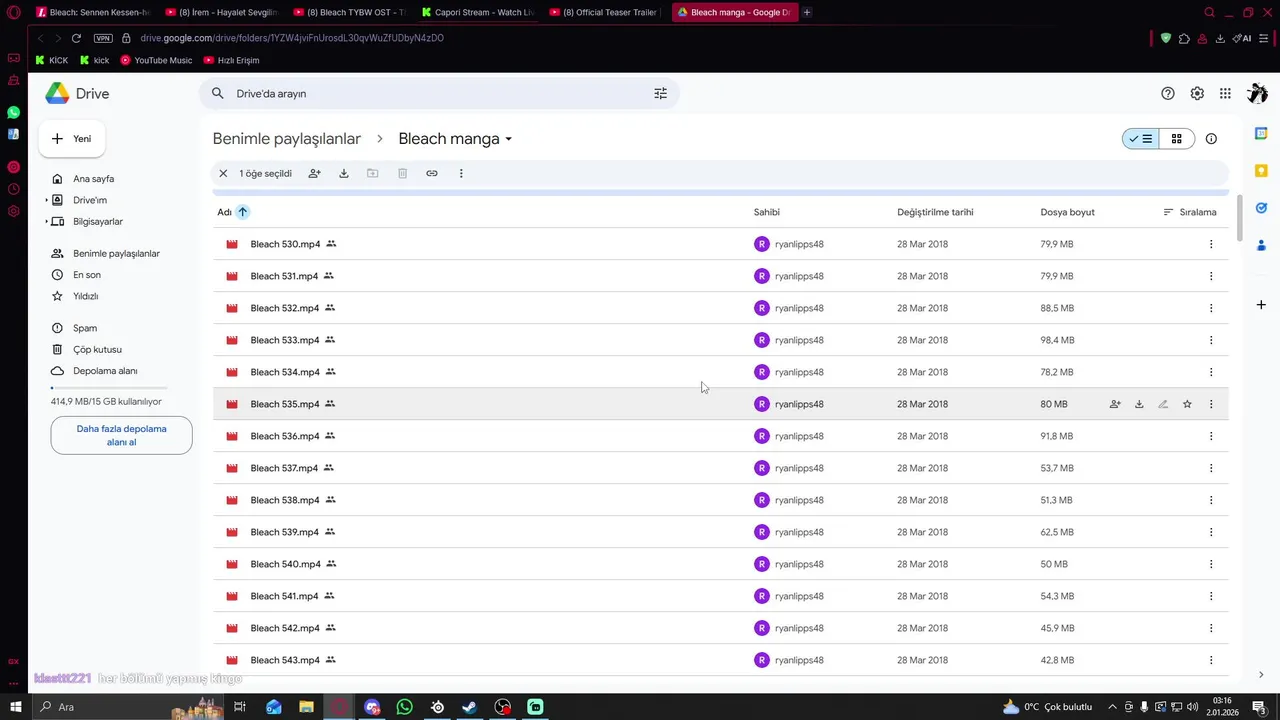
Task: Open more options for Bleach 542.mp4
Action: pyautogui.click(x=1211, y=628)
